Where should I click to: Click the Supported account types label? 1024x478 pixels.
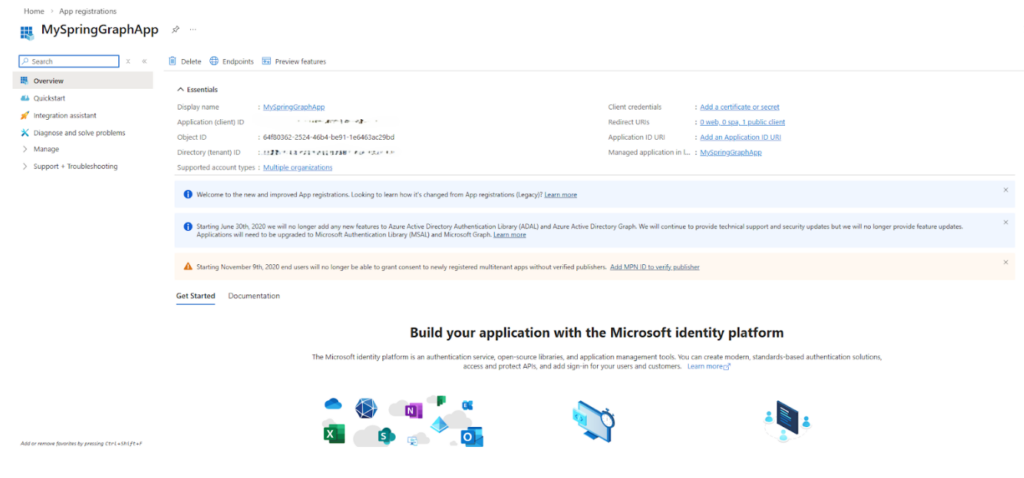click(216, 167)
